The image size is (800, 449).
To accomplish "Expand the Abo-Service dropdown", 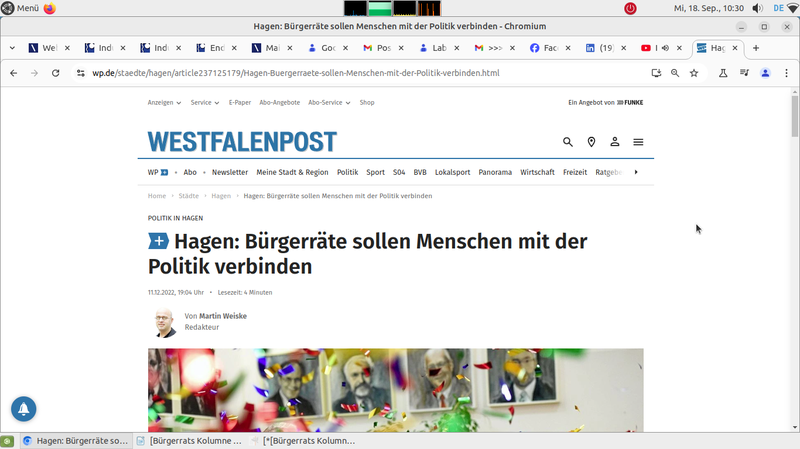I will pyautogui.click(x=329, y=102).
